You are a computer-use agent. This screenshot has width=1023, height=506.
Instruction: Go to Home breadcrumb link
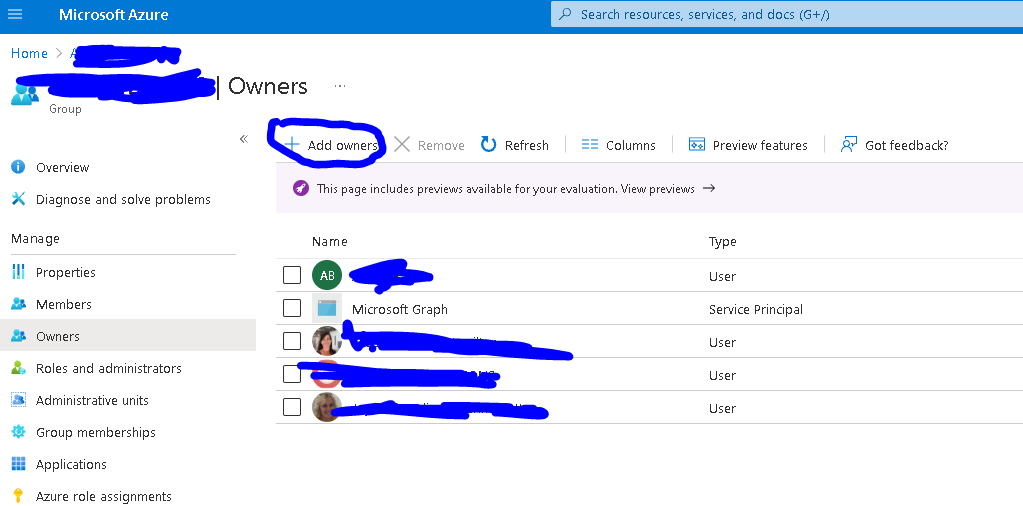(x=29, y=53)
